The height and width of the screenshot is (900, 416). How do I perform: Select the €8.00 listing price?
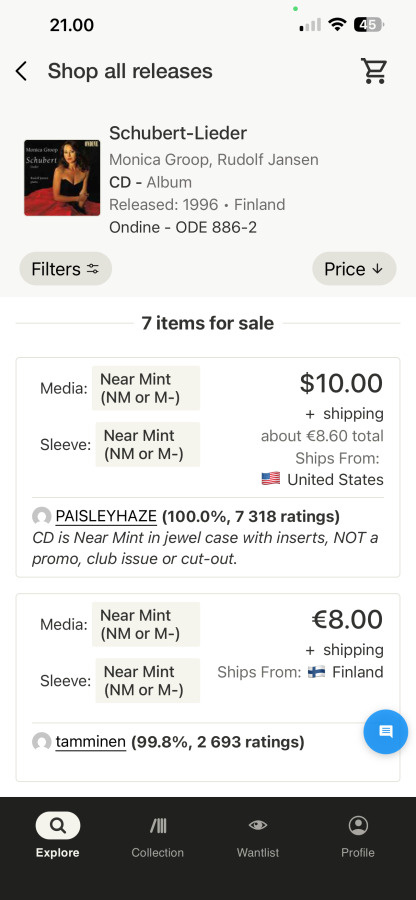tap(347, 619)
